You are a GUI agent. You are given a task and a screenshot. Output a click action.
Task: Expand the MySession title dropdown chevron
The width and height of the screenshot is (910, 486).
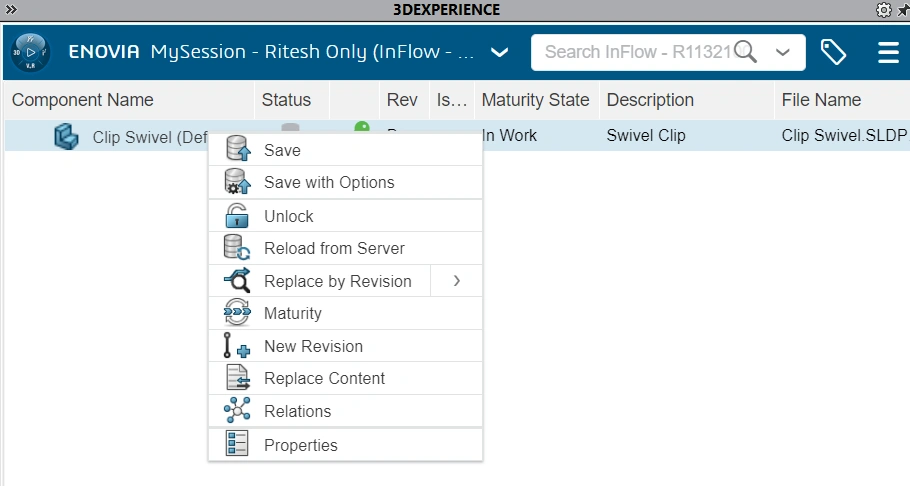(x=500, y=52)
